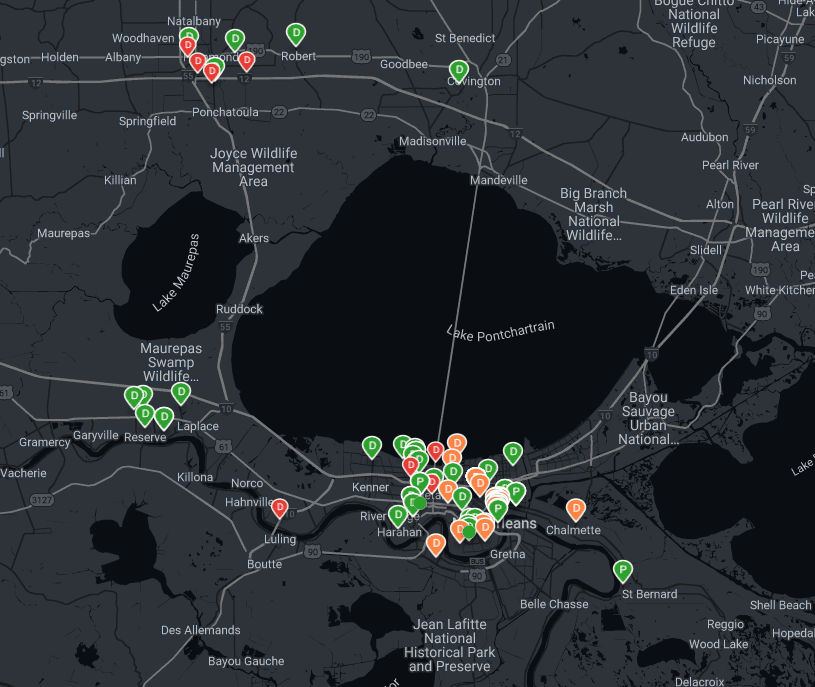This screenshot has height=687, width=815.
Task: Select the green D marker at Covington
Action: [x=458, y=71]
